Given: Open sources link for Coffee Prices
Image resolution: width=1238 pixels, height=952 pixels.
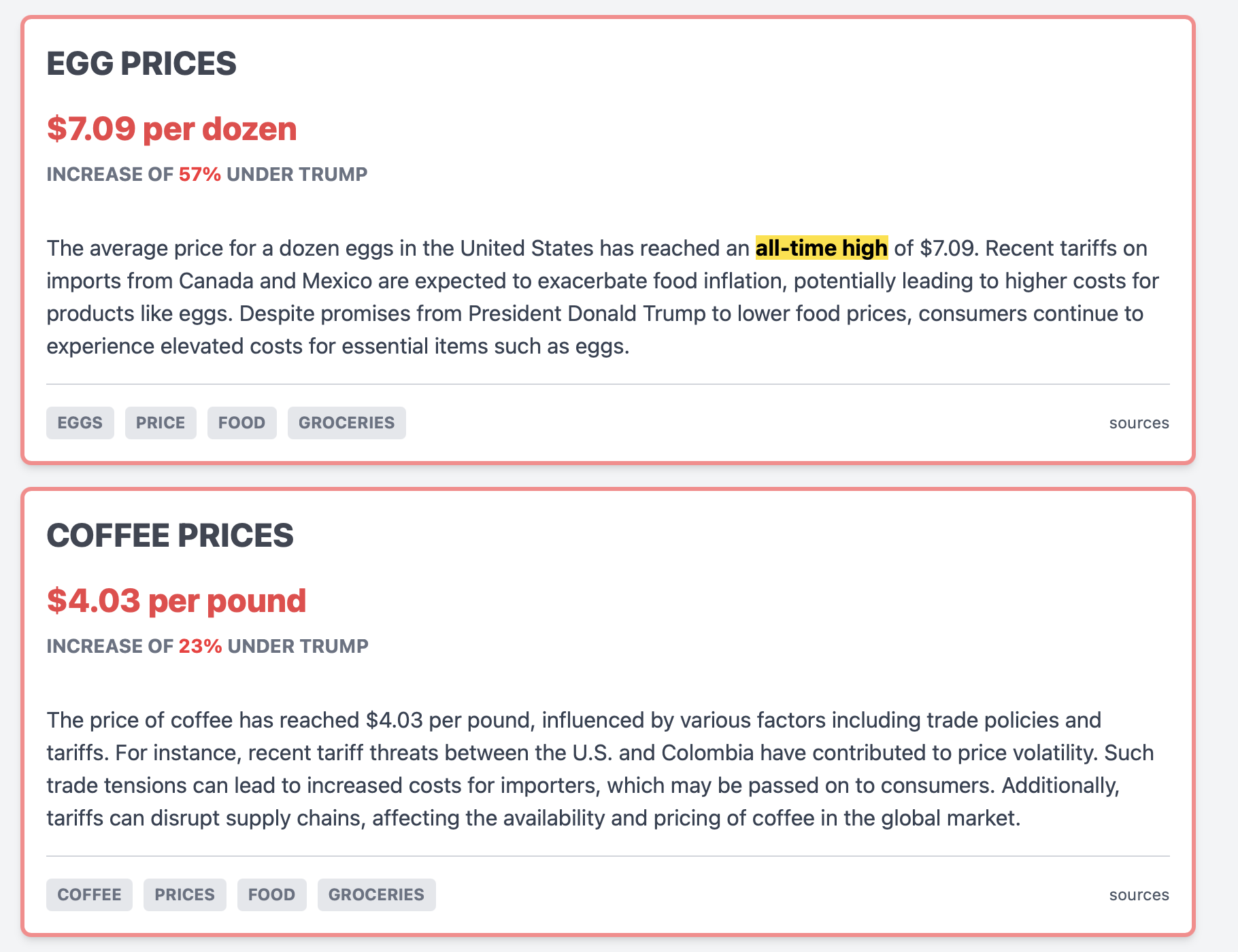Looking at the screenshot, I should [x=1139, y=895].
